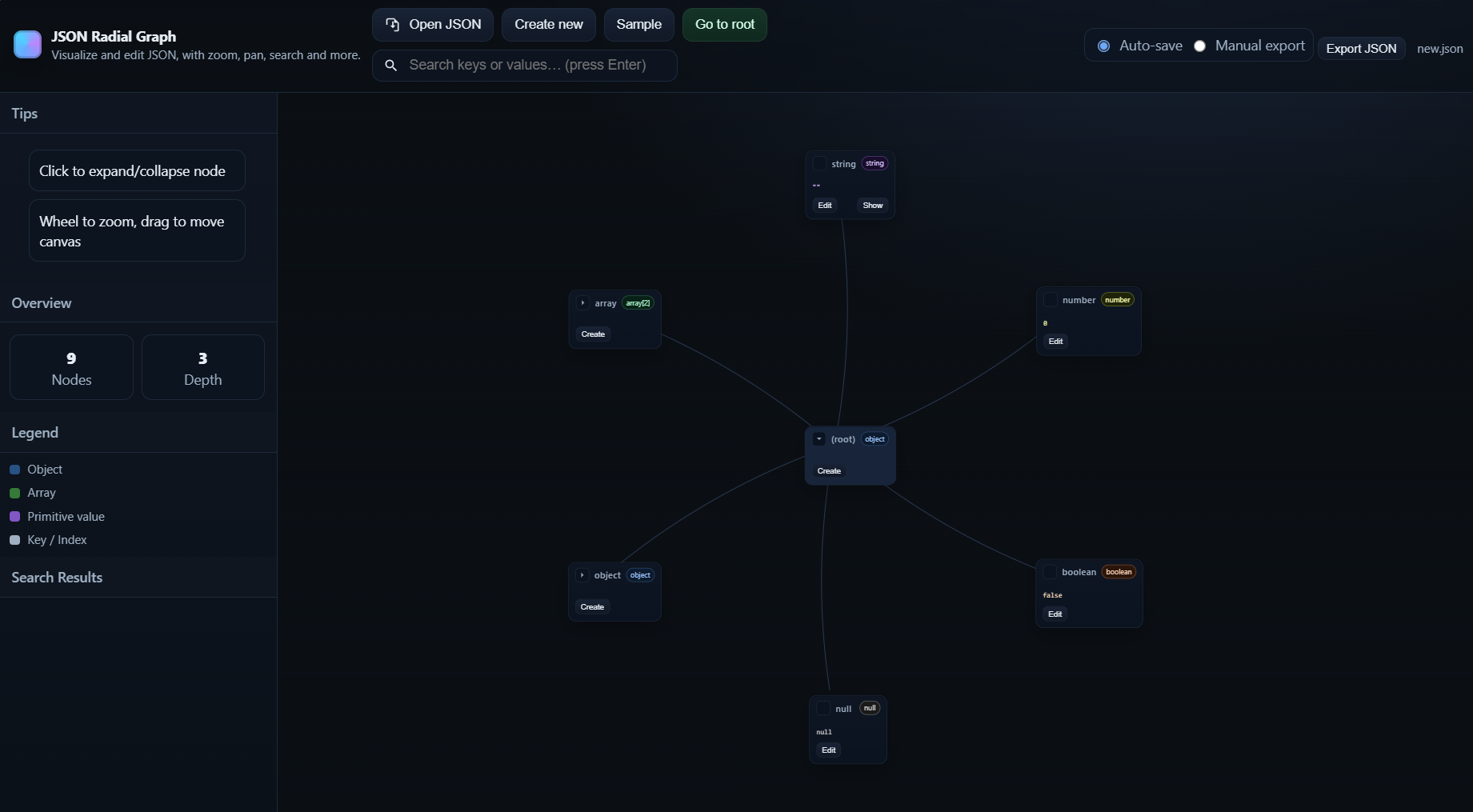
Task: Click the object node type badge
Action: pyautogui.click(x=640, y=575)
